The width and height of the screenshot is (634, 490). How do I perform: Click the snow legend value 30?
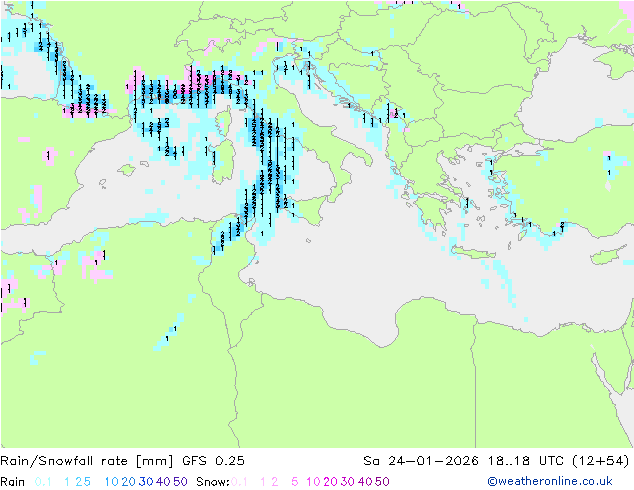pyautogui.click(x=347, y=482)
